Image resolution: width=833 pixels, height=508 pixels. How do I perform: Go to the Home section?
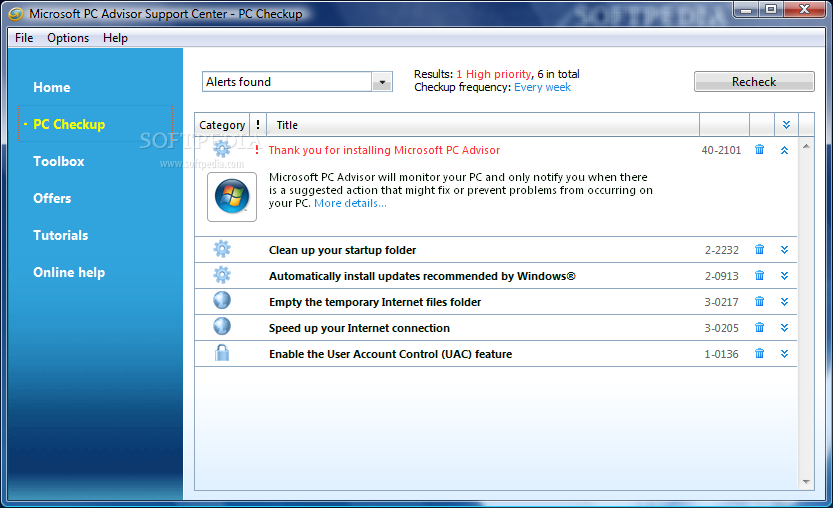[52, 87]
